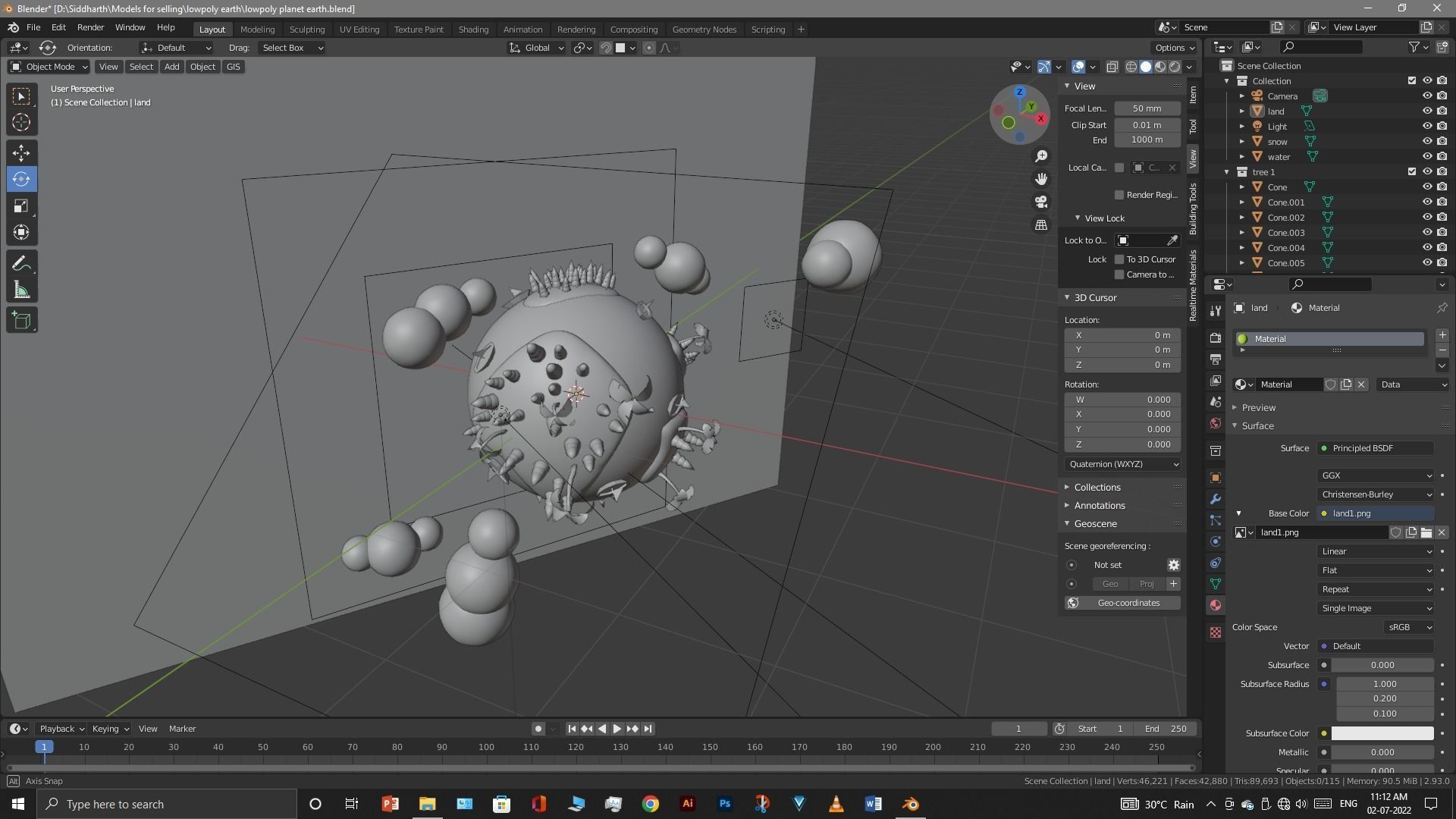Open Geoscene settings gear icon
This screenshot has height=819, width=1456.
click(1173, 565)
